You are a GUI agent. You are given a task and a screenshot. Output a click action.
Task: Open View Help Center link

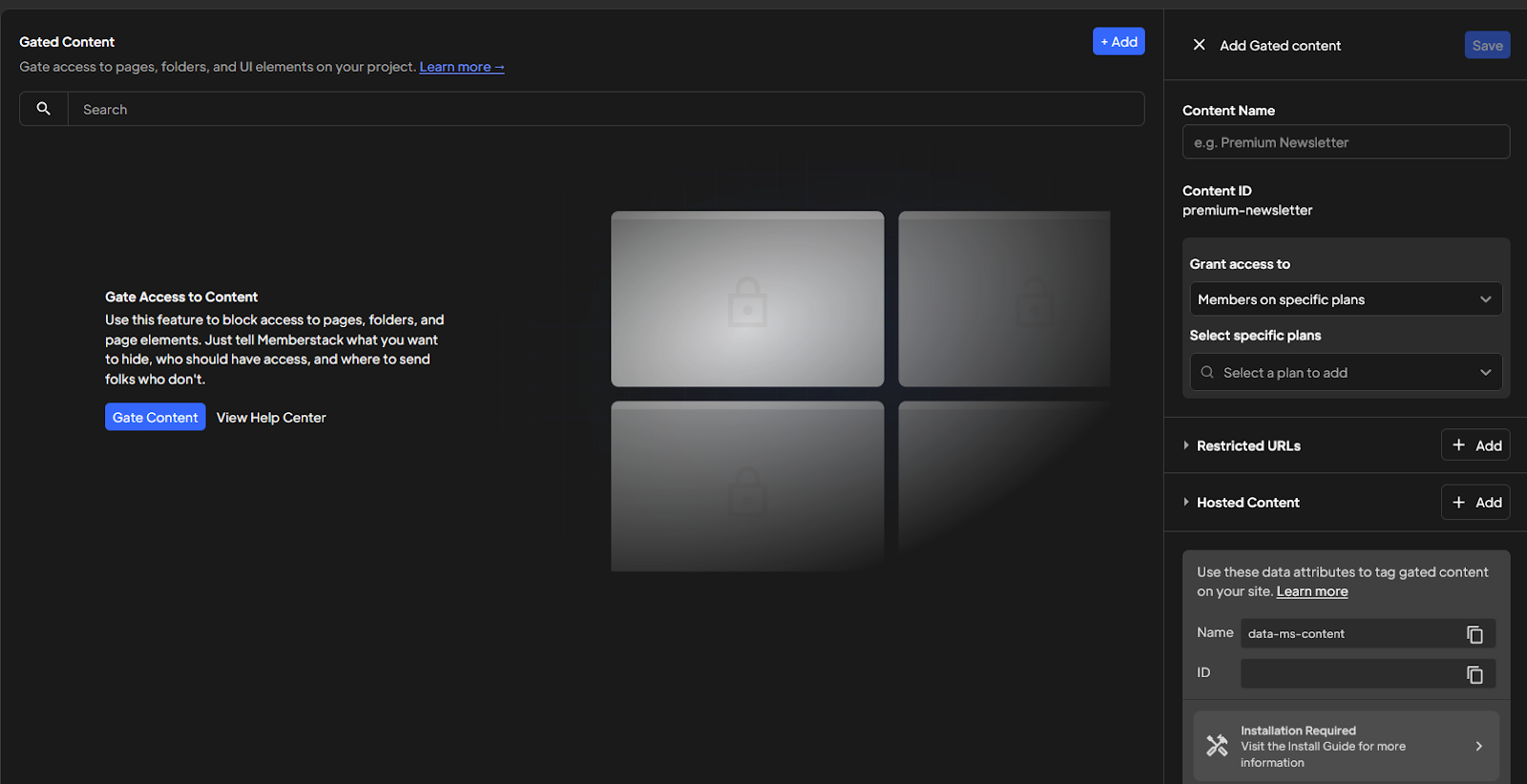[271, 418]
